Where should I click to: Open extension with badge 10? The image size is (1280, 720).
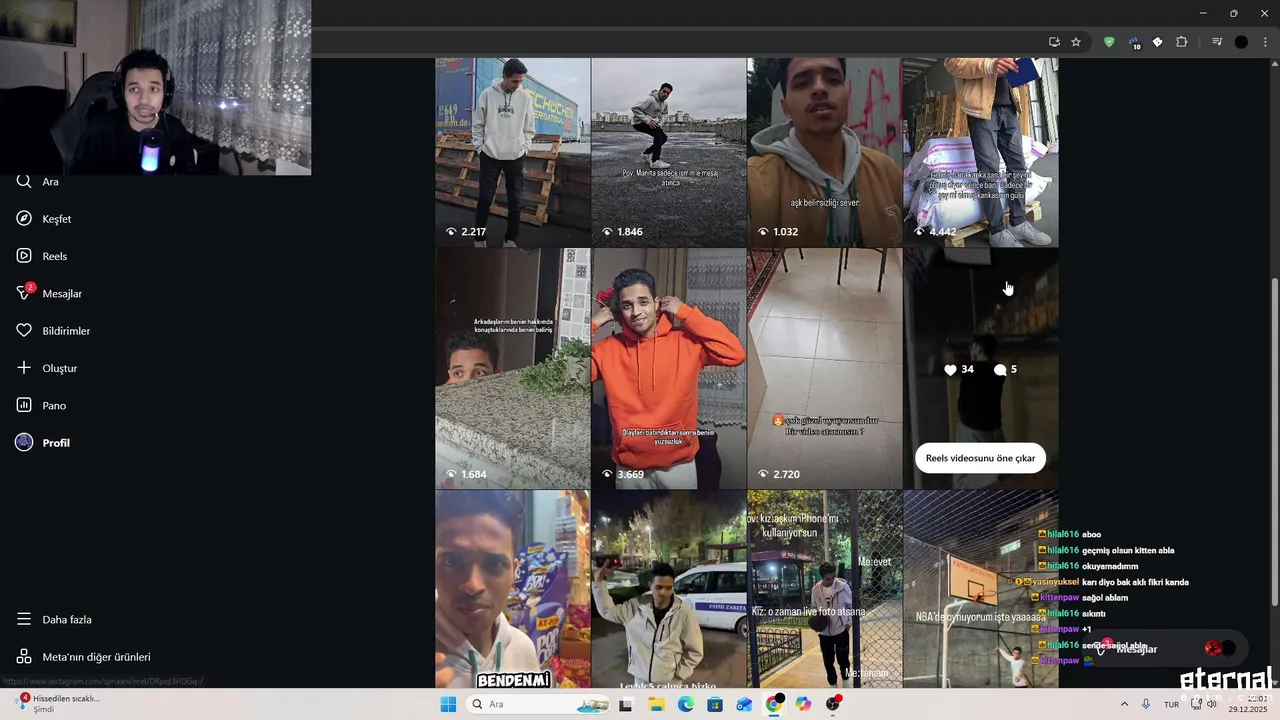point(1134,43)
